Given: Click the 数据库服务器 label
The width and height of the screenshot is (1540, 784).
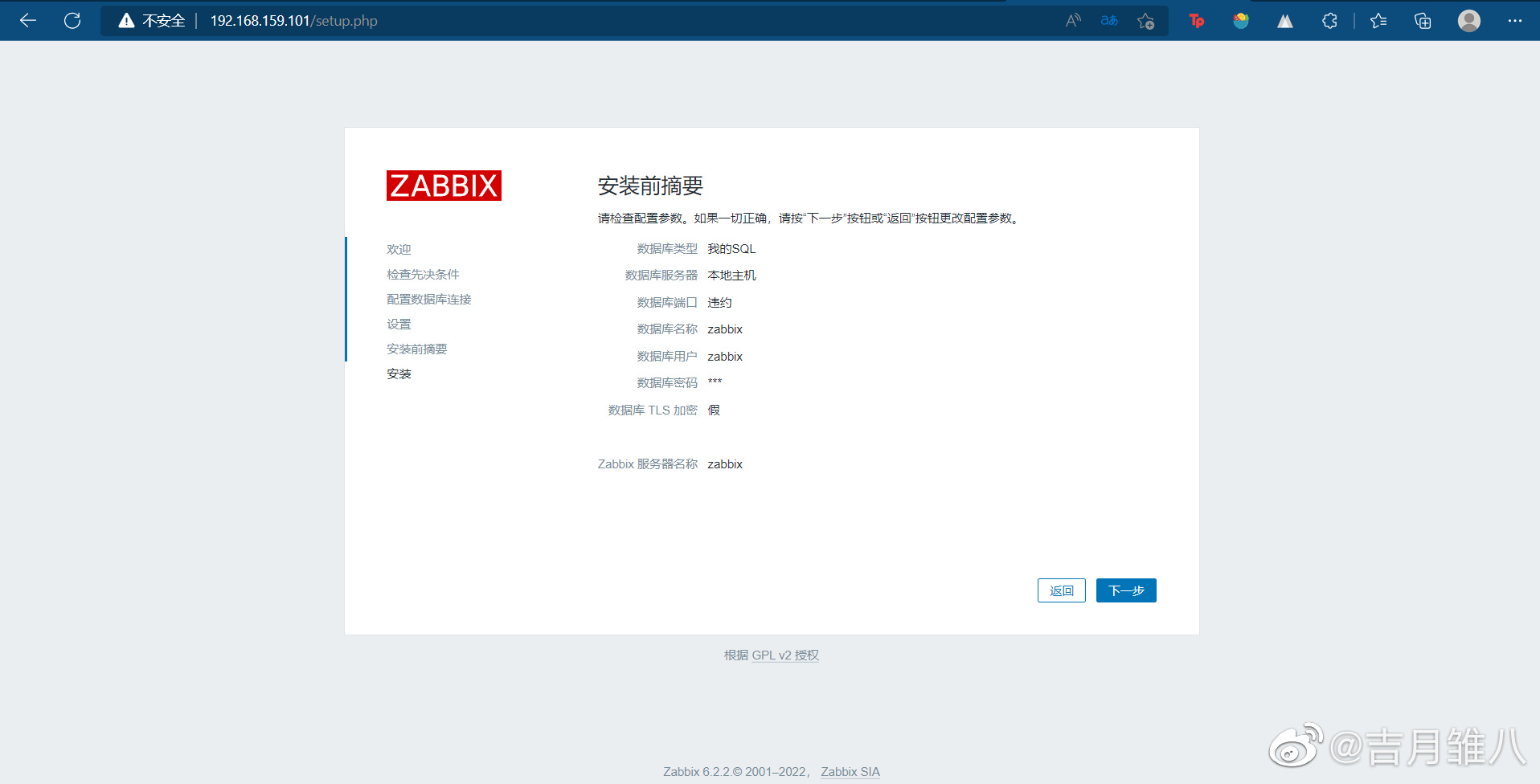Looking at the screenshot, I should pyautogui.click(x=661, y=276).
